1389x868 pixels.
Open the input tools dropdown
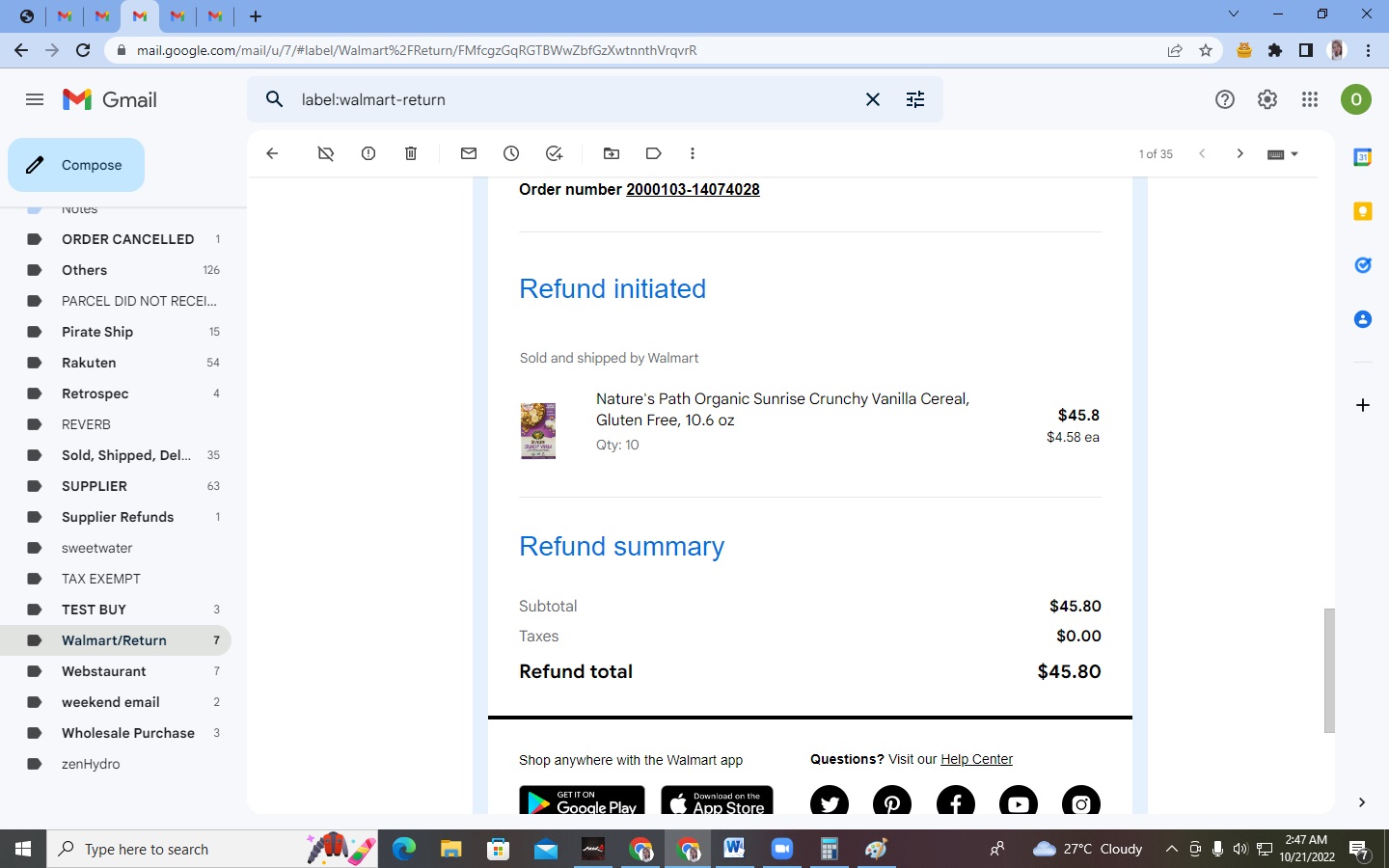click(x=1282, y=154)
